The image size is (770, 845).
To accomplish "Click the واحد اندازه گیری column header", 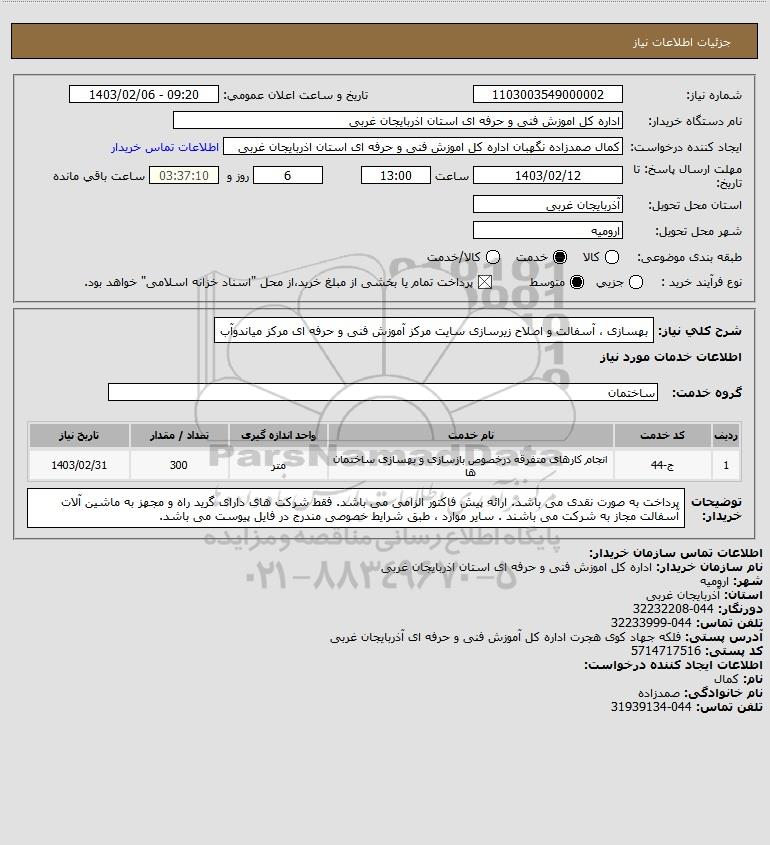I will (x=278, y=435).
